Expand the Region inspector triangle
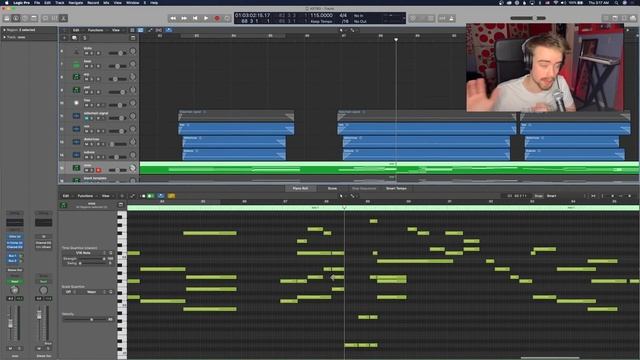640x360 pixels. (4, 30)
